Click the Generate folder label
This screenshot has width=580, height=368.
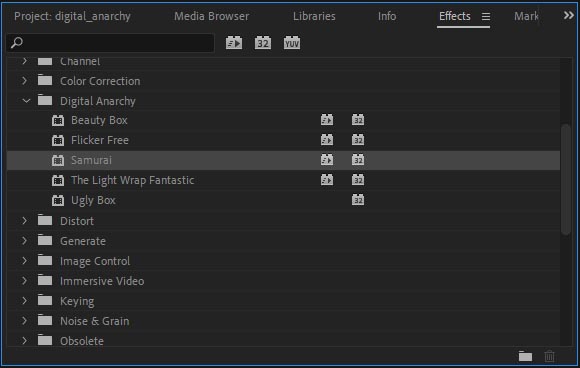point(83,241)
